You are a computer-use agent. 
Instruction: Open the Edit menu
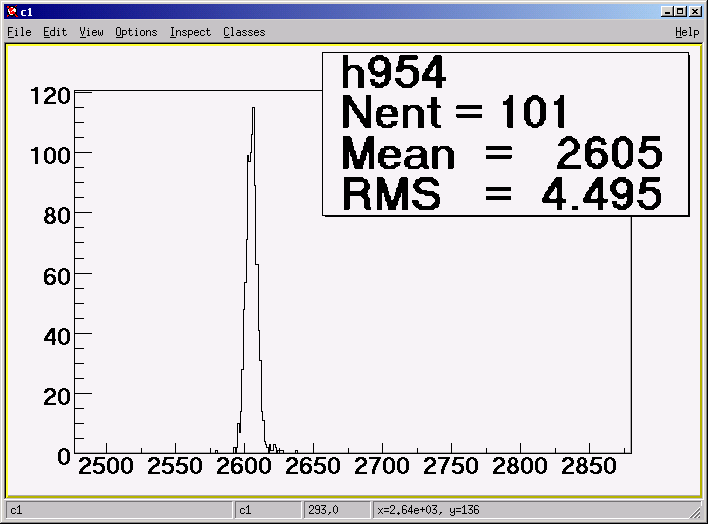(55, 32)
